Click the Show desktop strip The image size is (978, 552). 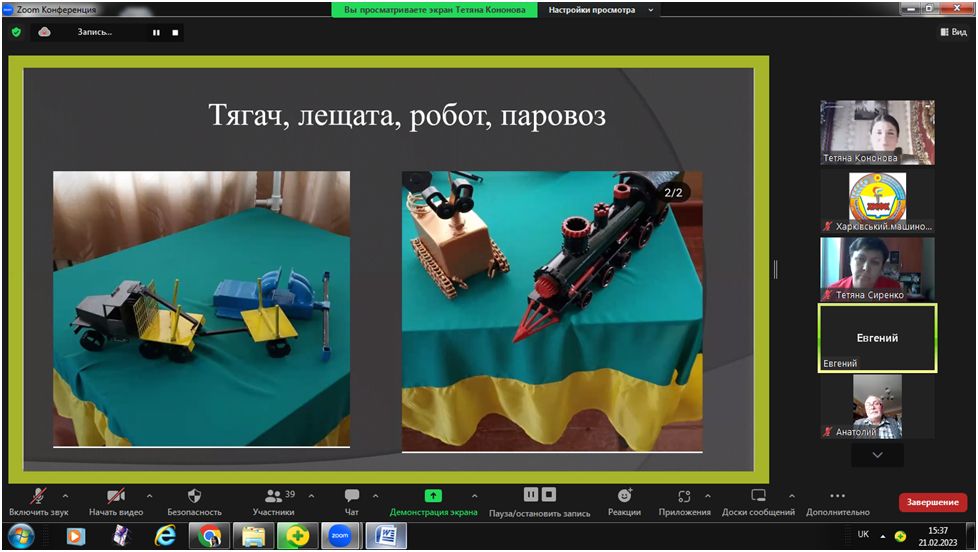(x=971, y=536)
